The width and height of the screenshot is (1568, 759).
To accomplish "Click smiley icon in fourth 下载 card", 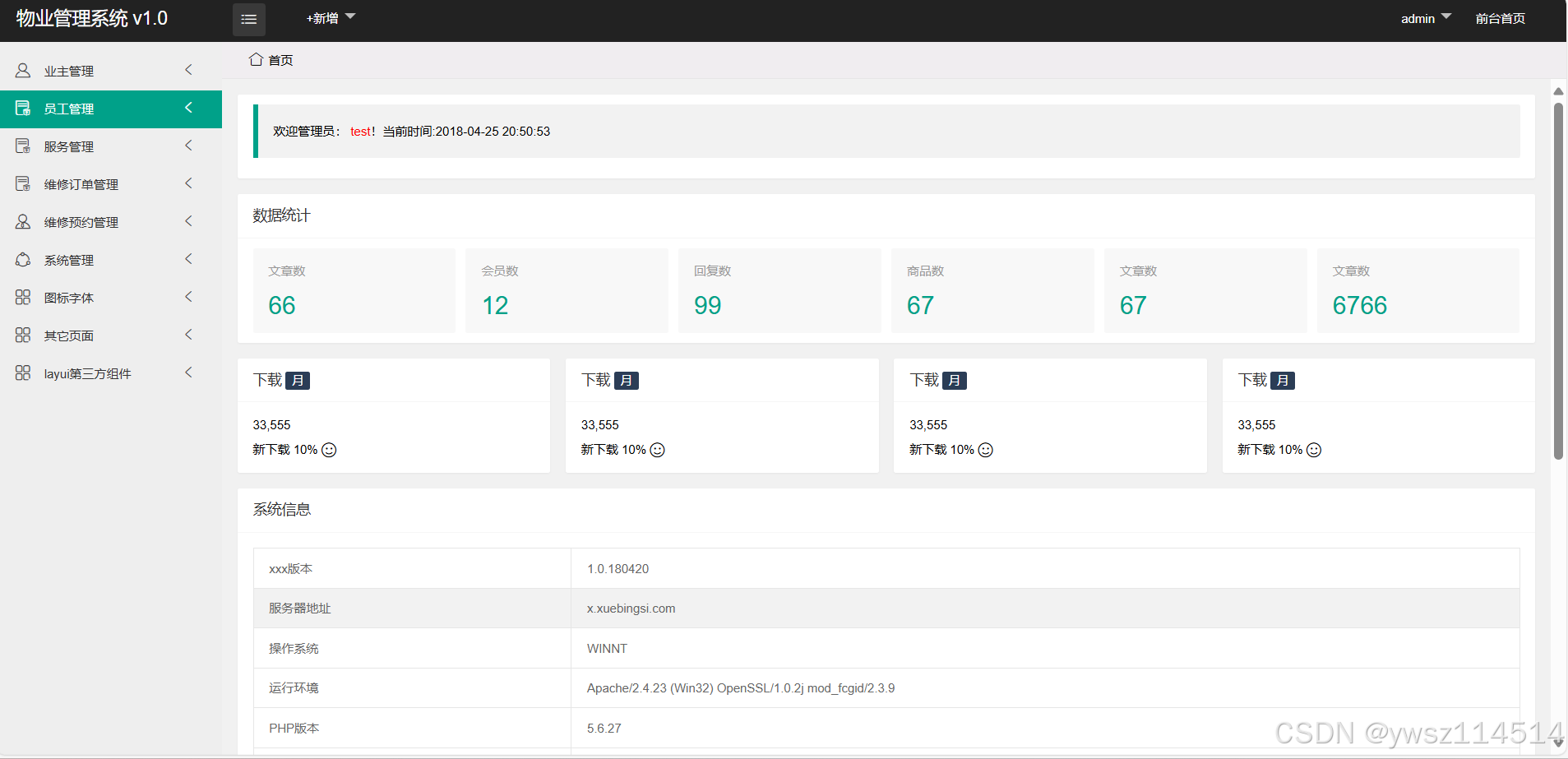I will coord(1314,450).
